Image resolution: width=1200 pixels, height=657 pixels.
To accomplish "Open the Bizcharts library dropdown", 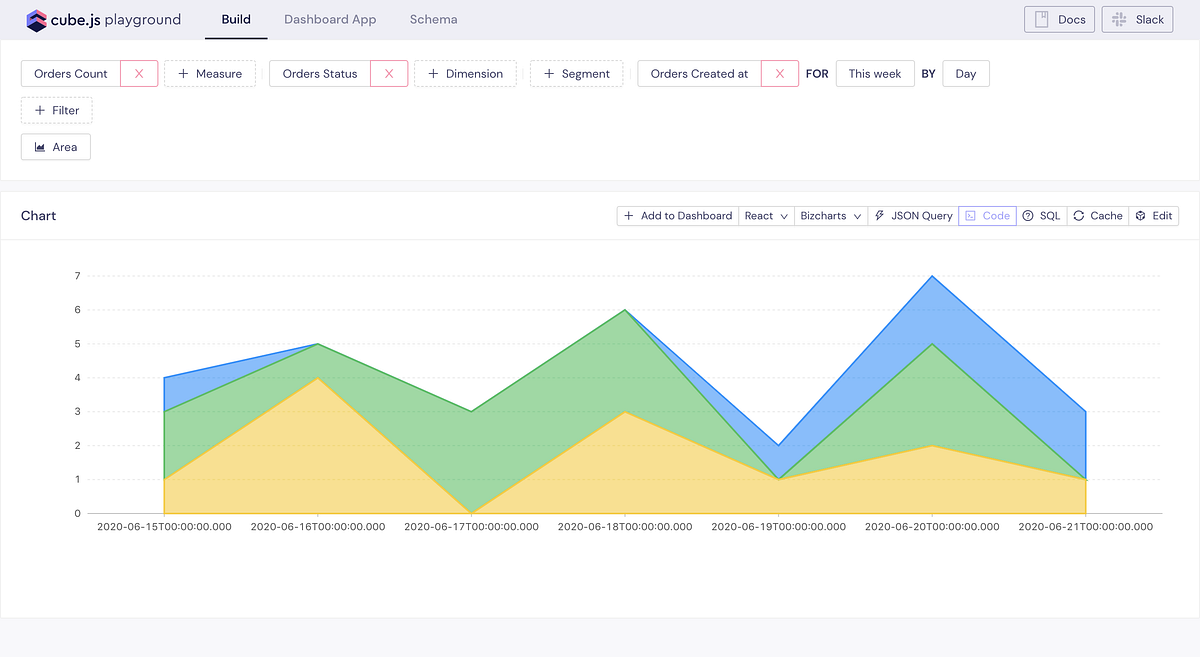I will click(x=830, y=215).
